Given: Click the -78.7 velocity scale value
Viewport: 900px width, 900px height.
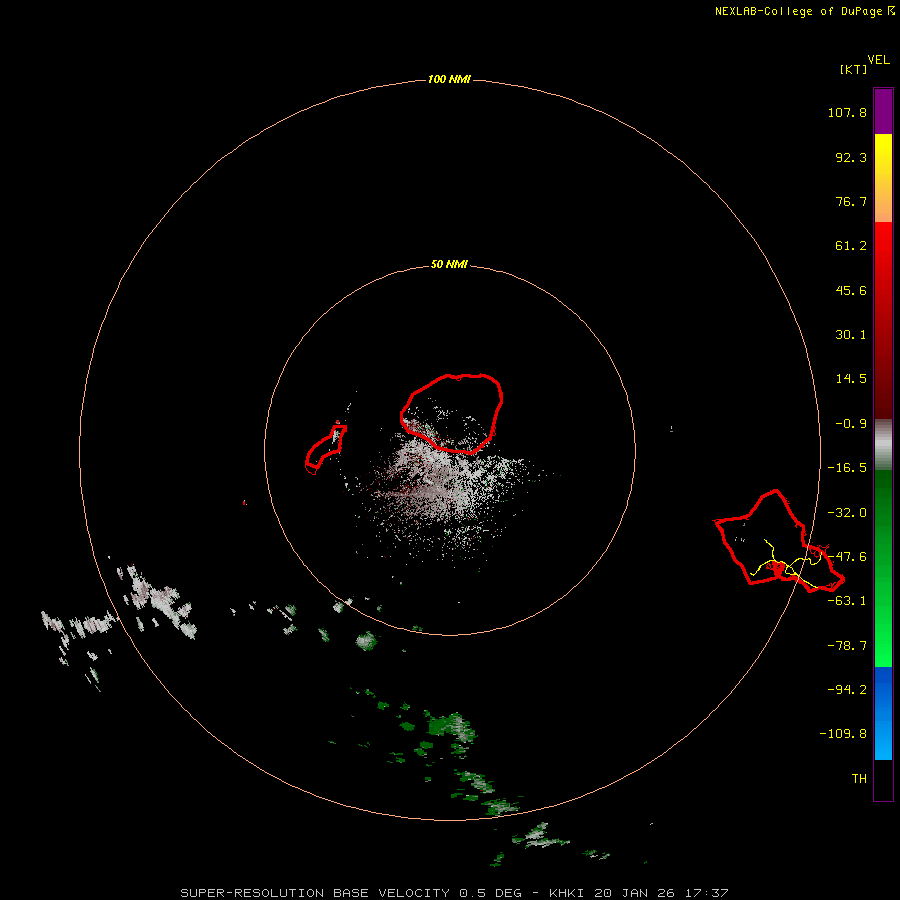Looking at the screenshot, I should click(847, 646).
